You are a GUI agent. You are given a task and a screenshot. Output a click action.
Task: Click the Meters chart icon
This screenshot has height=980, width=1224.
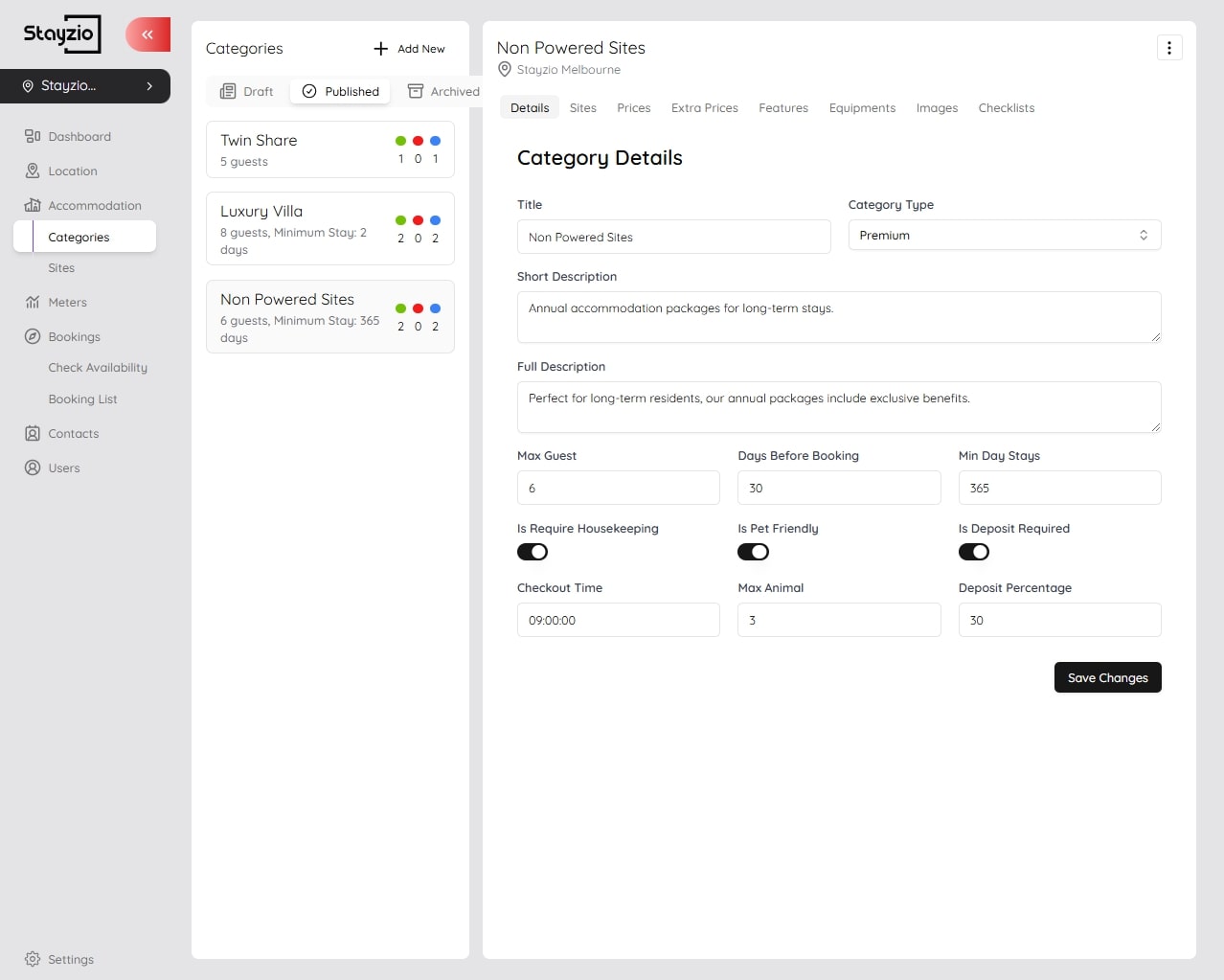[33, 302]
